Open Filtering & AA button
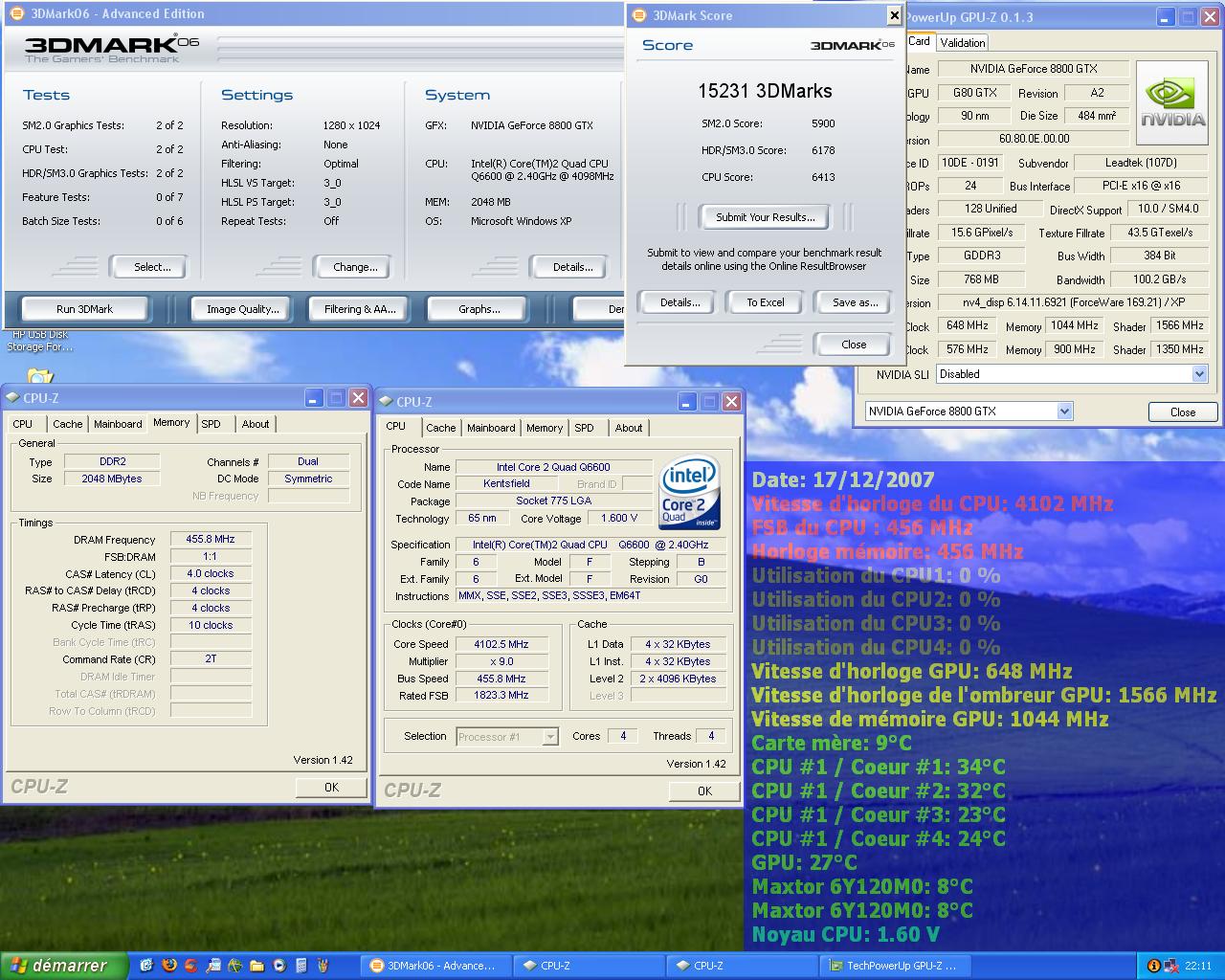This screenshot has height=980, width=1225. (x=360, y=309)
